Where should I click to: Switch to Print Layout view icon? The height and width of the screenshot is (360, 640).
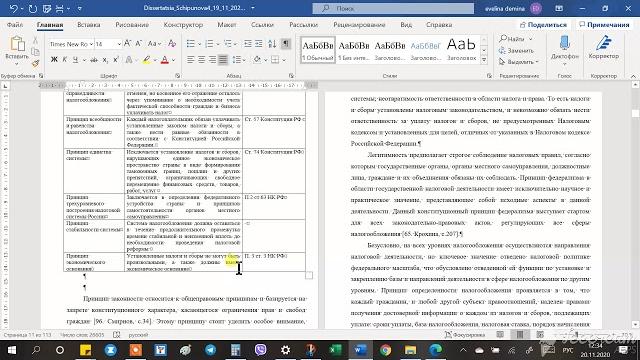tap(520, 335)
